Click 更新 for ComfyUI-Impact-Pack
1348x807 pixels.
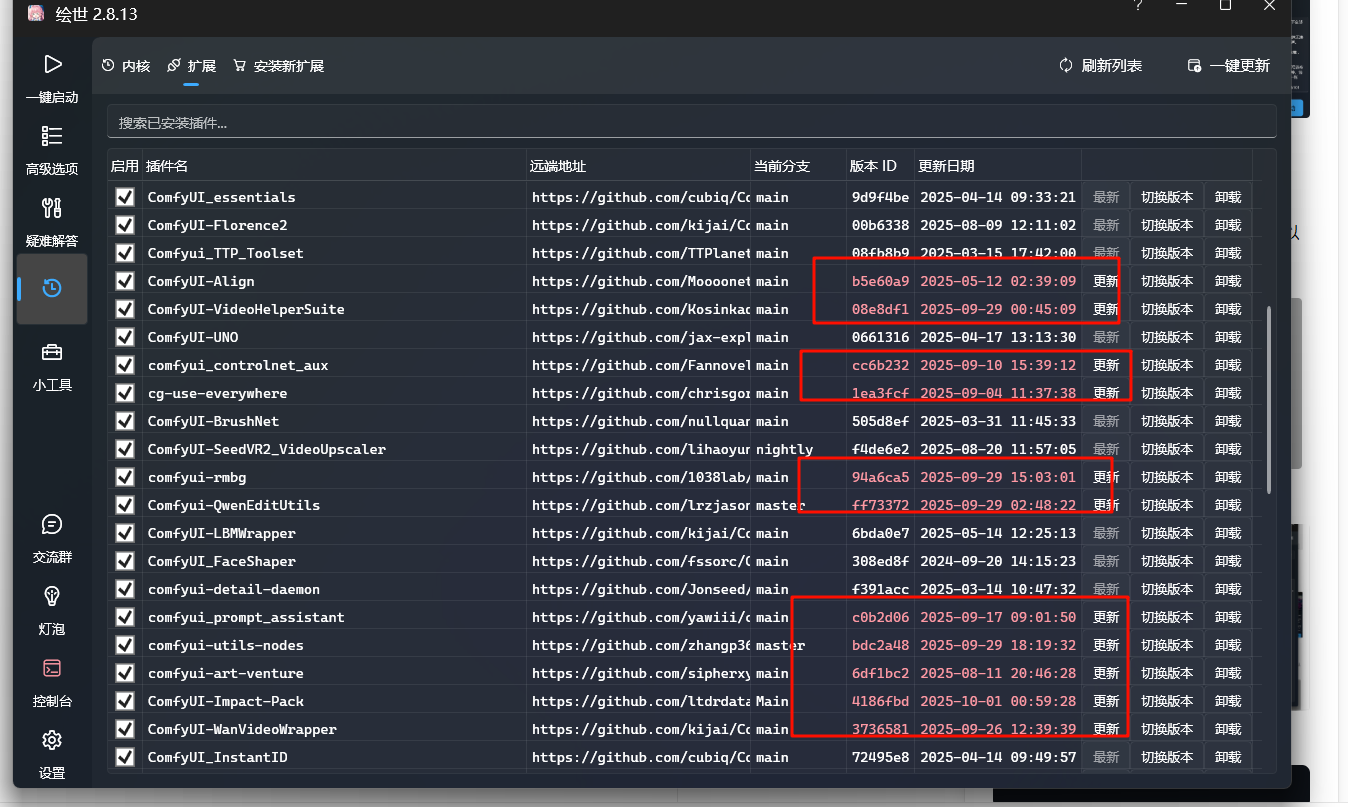pos(1106,701)
